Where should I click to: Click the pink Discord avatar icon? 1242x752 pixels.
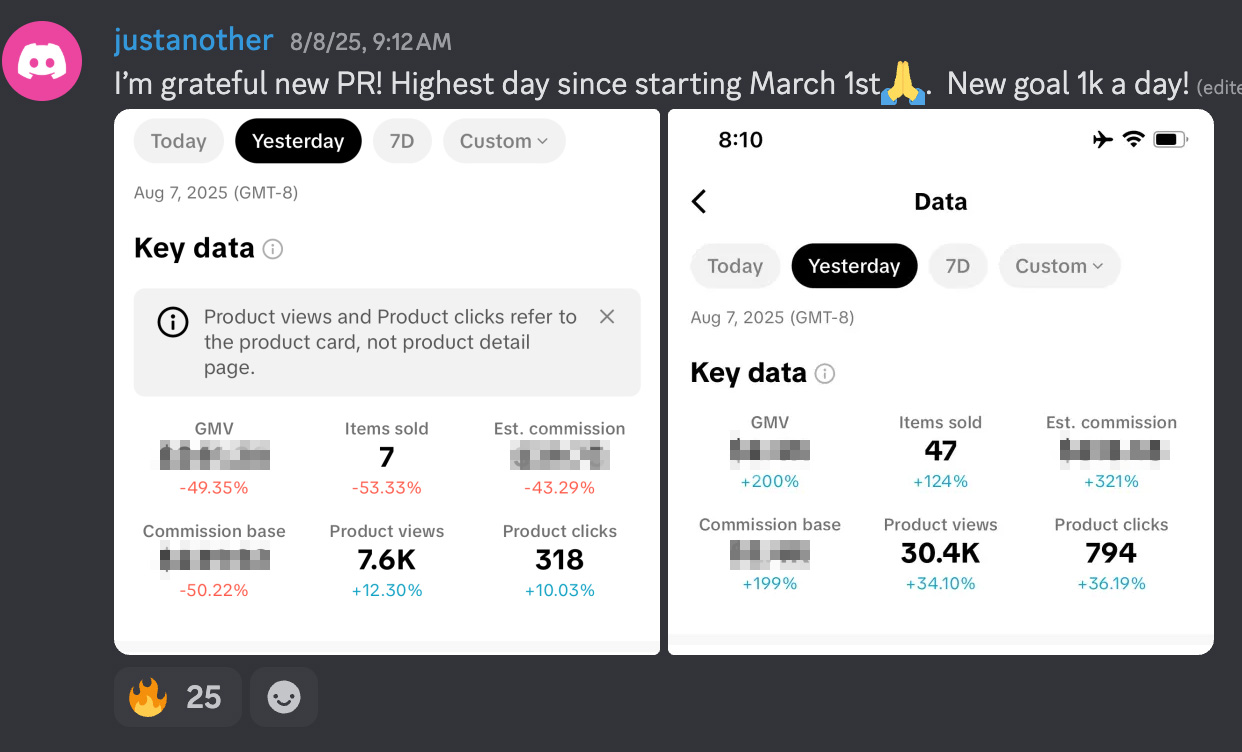click(x=42, y=60)
